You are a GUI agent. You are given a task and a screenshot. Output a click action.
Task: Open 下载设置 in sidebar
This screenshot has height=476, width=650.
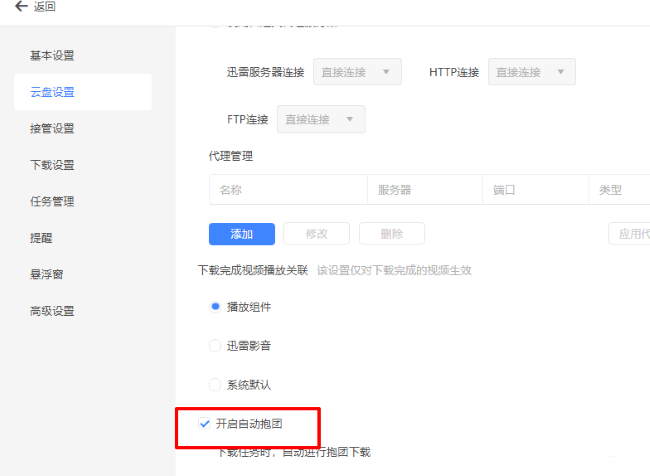(52, 165)
